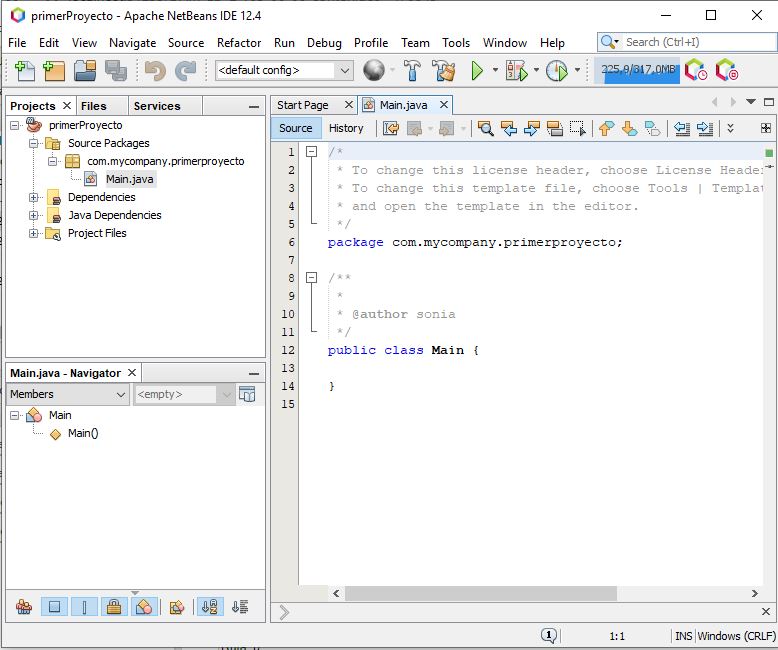Image resolution: width=778 pixels, height=650 pixels.
Task: Toggle Highlight Search in editor toolbar
Action: 555,129
